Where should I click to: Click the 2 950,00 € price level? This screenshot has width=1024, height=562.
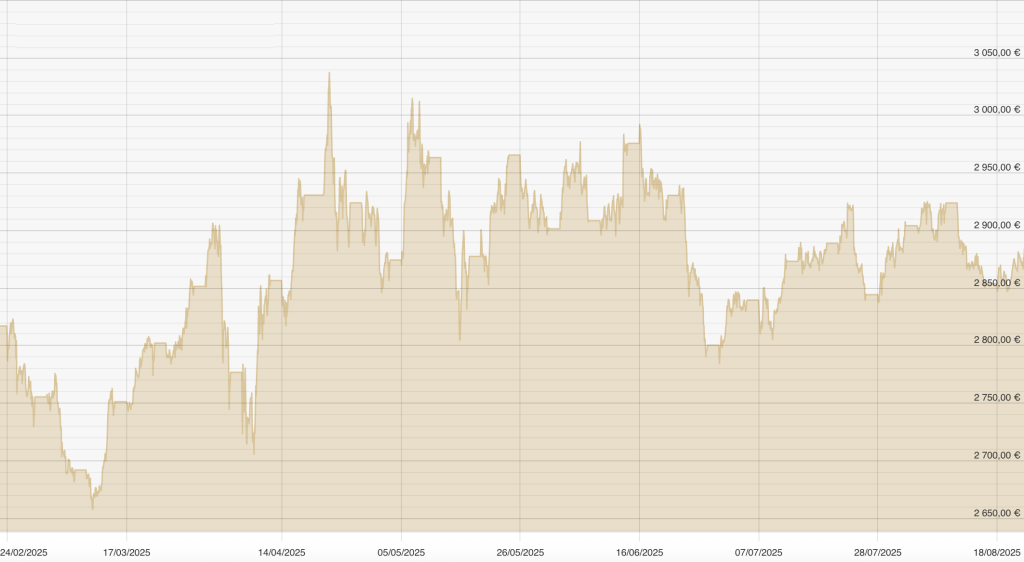click(x=996, y=167)
